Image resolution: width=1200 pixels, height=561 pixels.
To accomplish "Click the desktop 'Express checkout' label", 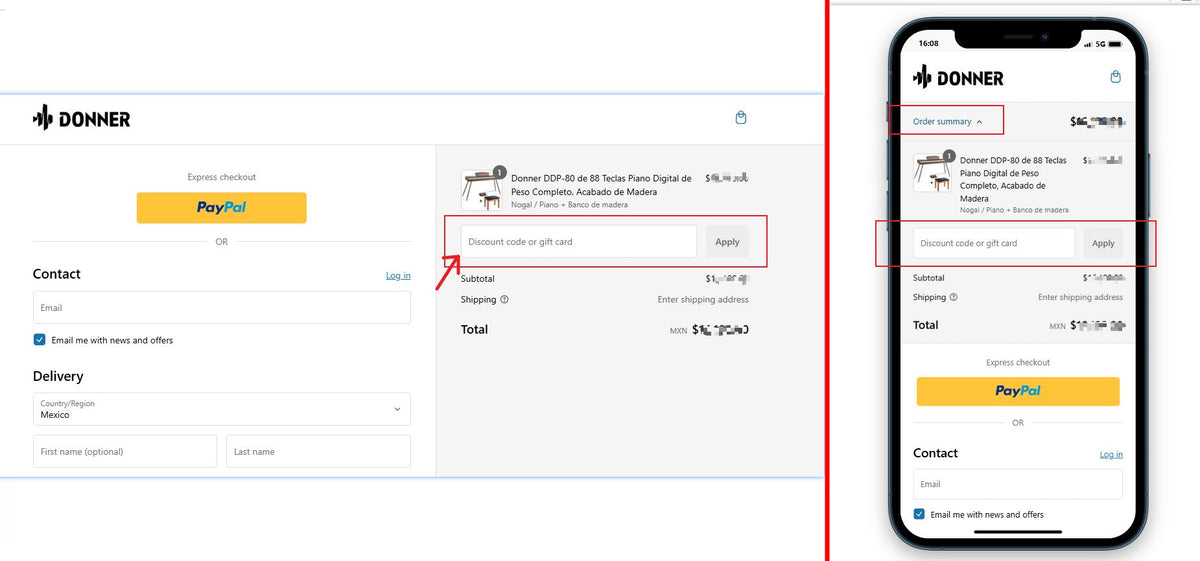I will pos(222,177).
